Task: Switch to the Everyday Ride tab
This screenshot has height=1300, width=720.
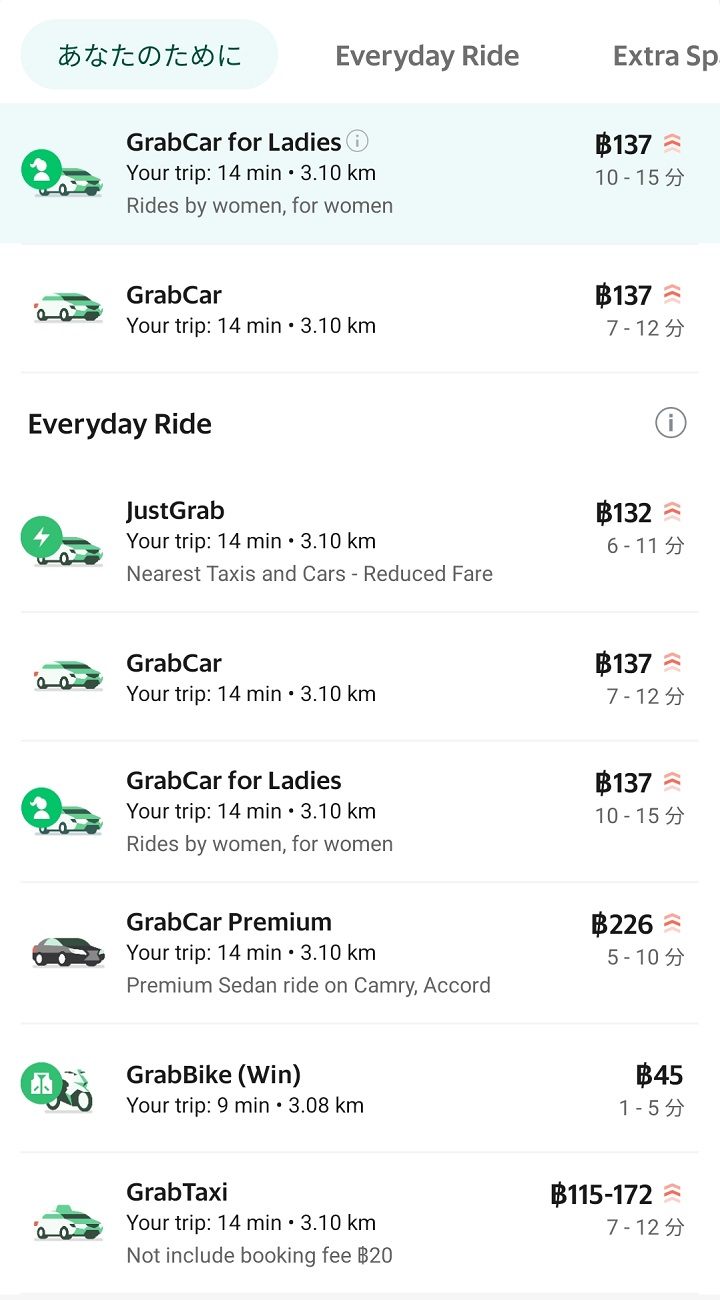Action: click(x=427, y=56)
